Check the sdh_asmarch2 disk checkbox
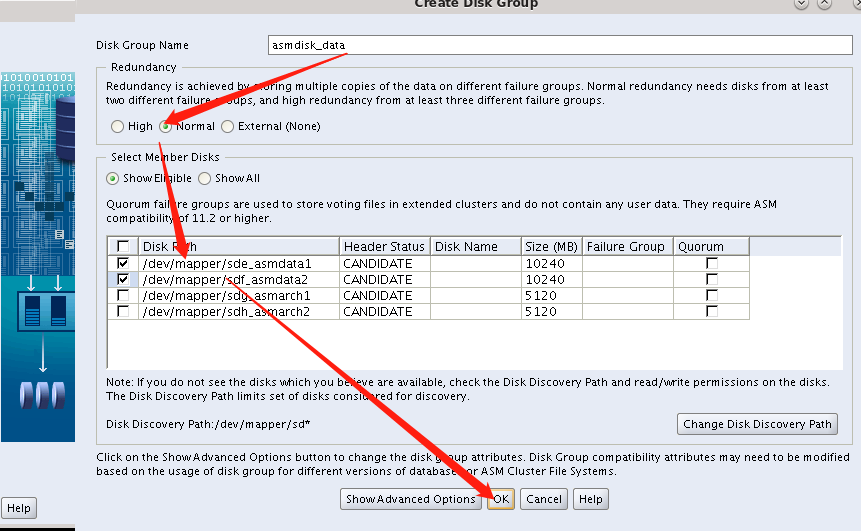Viewport: 861px width, 531px height. [123, 311]
